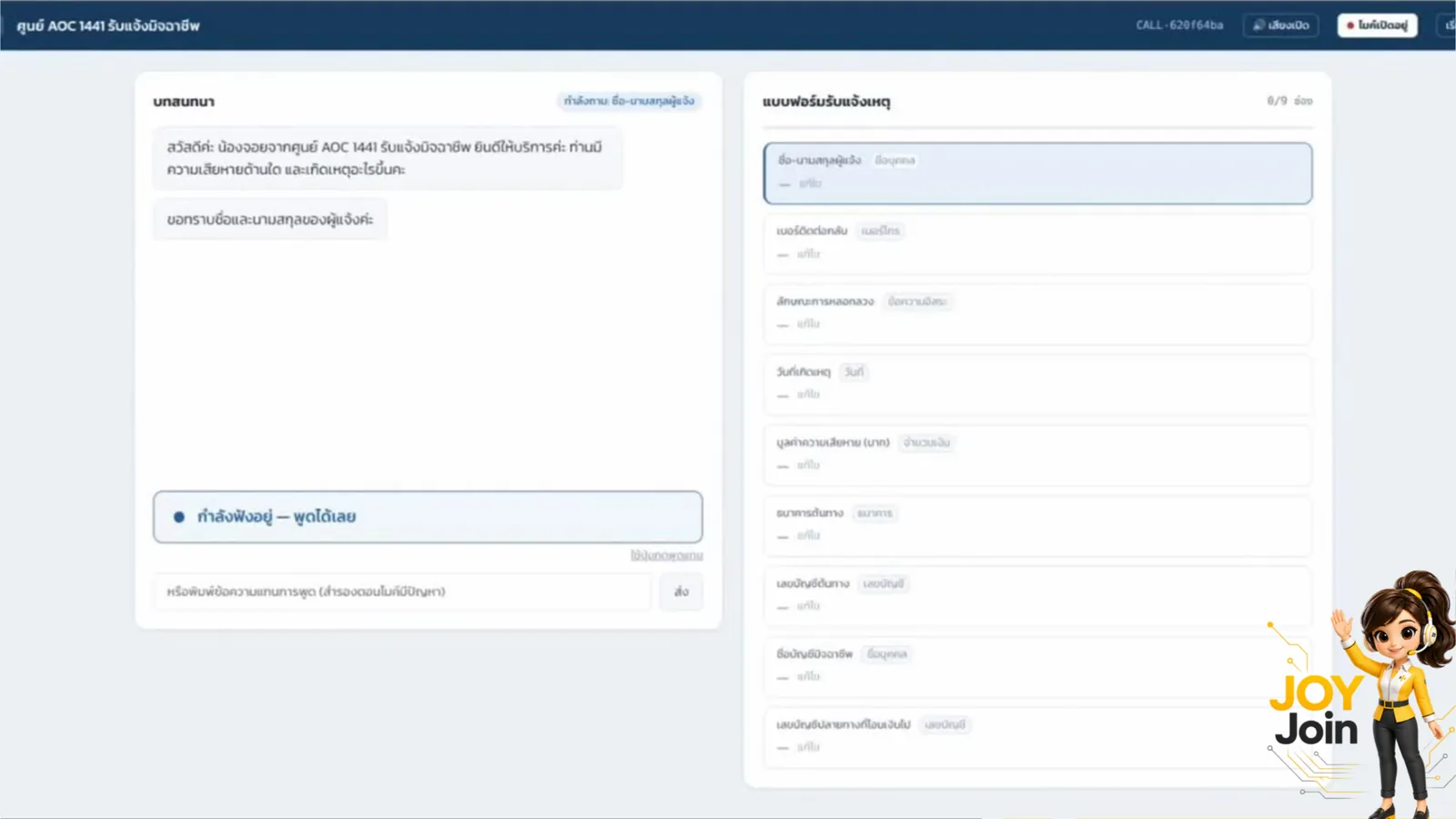
Task: Click แก้ไข under ธนาคารต้นทาง
Action: click(x=808, y=535)
